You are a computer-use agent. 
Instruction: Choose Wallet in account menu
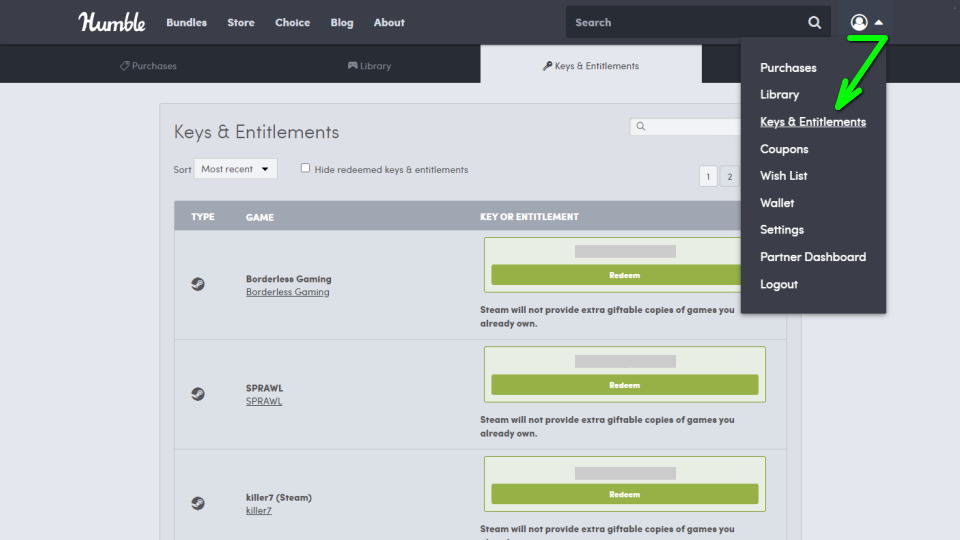pos(776,203)
